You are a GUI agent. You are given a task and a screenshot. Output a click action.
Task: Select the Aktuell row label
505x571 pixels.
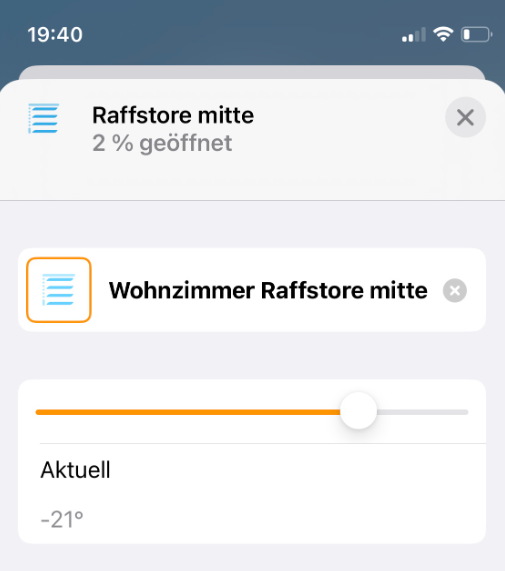click(x=75, y=470)
